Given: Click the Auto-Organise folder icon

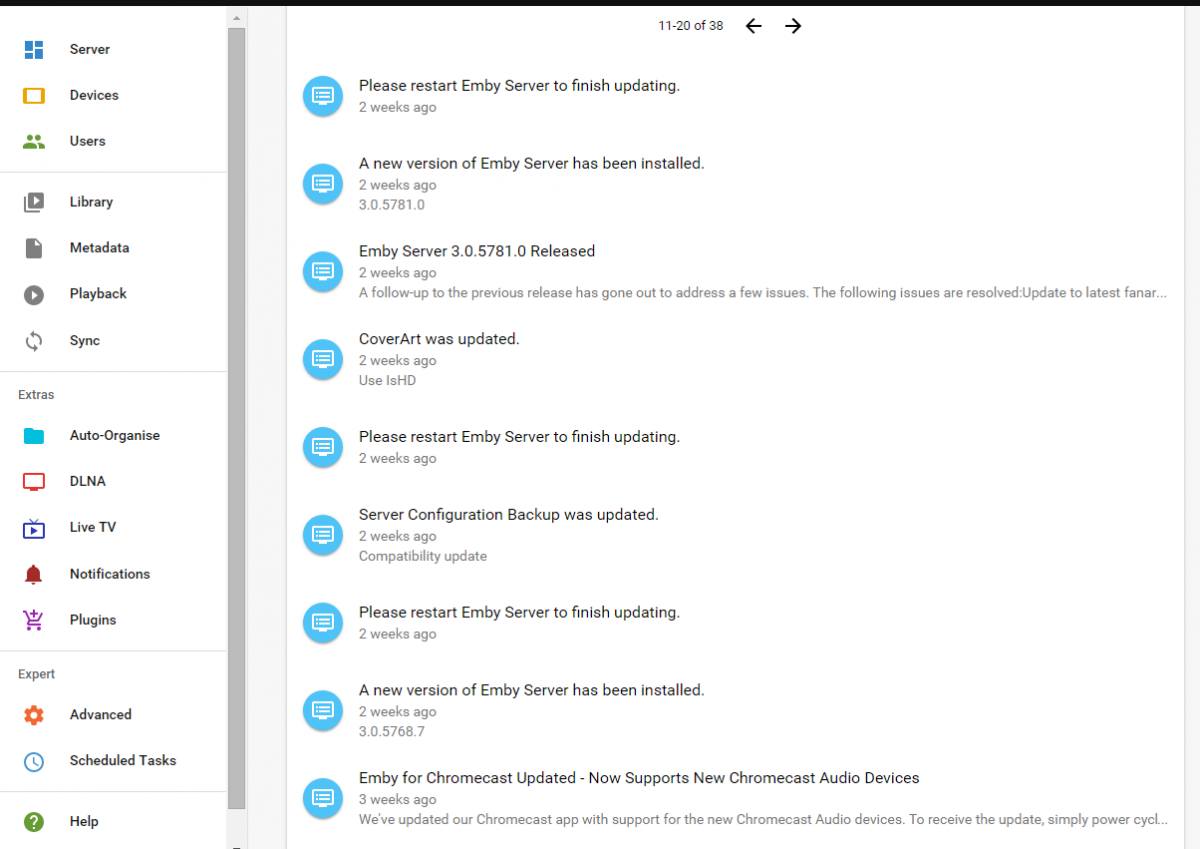Looking at the screenshot, I should pos(34,435).
